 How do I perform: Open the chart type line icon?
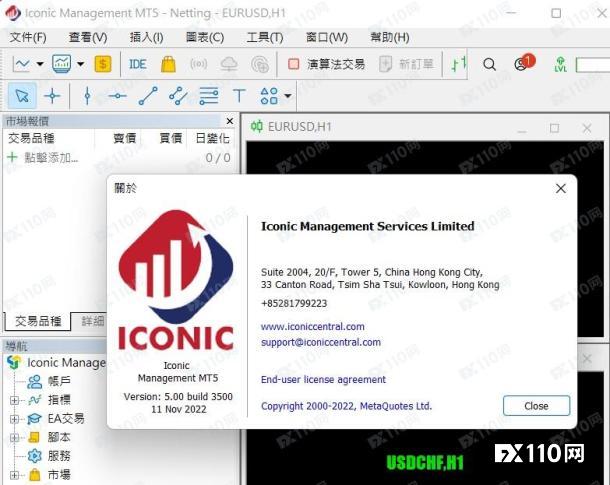tap(21, 64)
